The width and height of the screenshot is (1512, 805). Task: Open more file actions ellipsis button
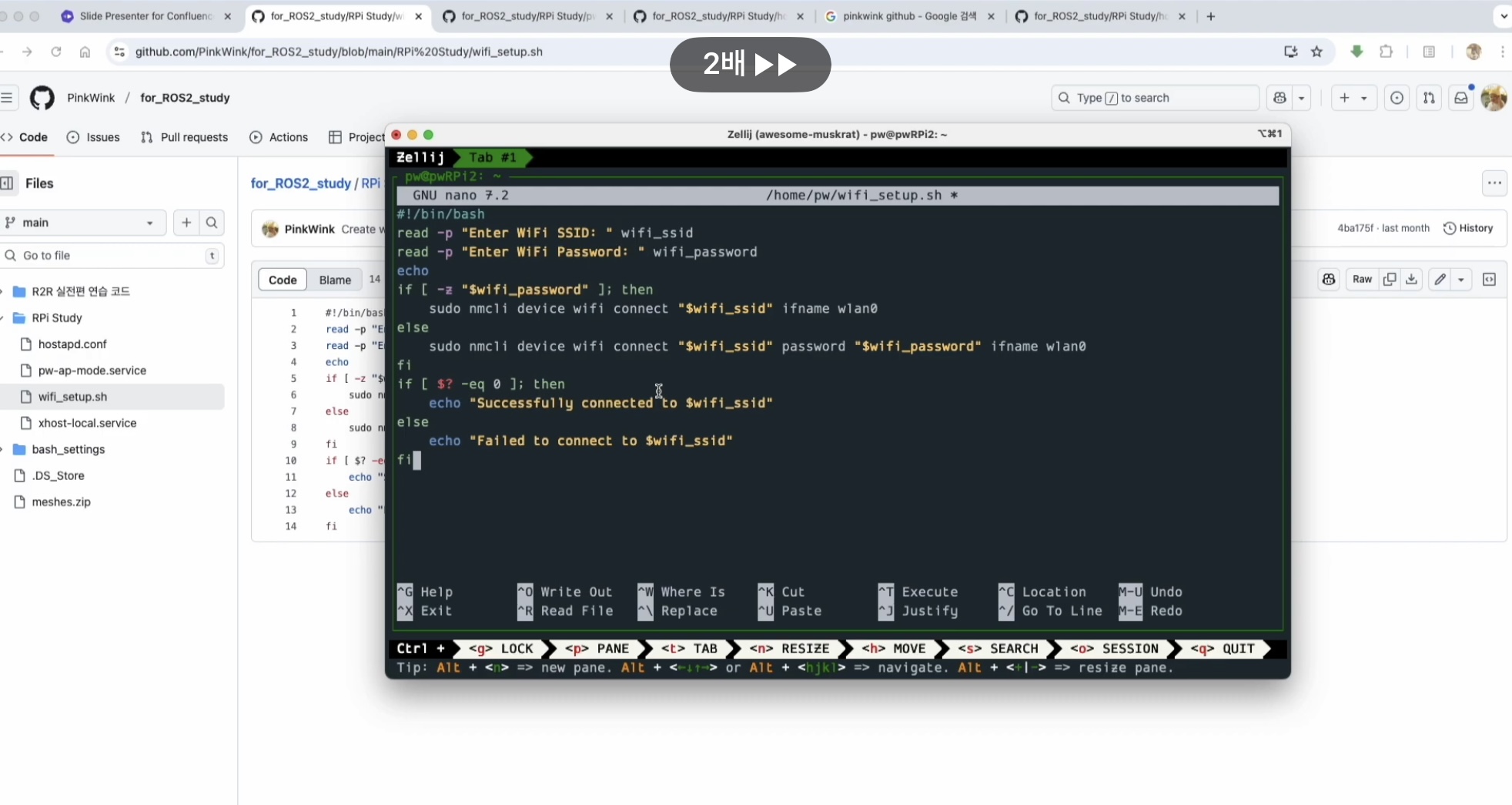[x=1494, y=183]
